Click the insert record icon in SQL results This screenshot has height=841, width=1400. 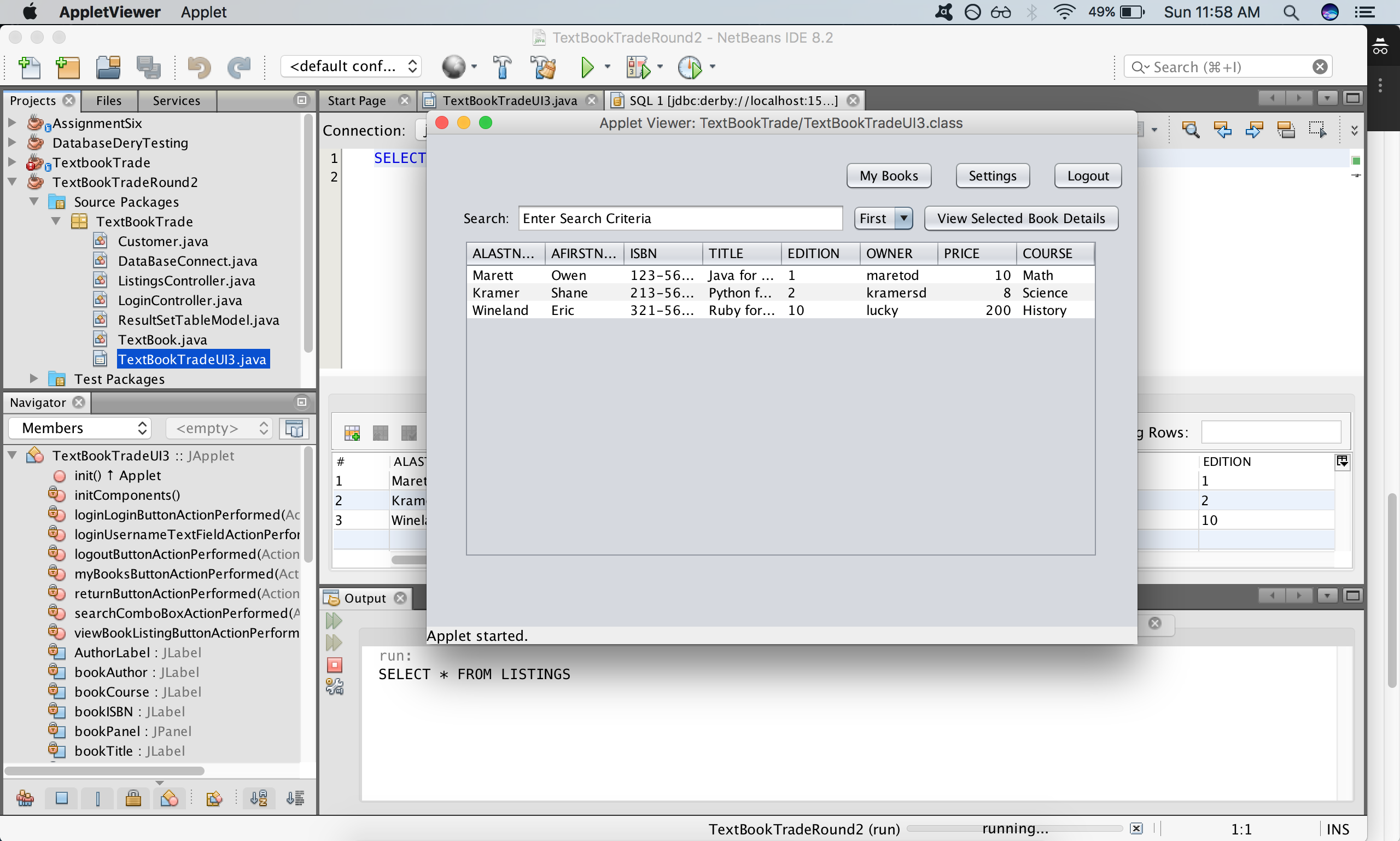coord(352,433)
